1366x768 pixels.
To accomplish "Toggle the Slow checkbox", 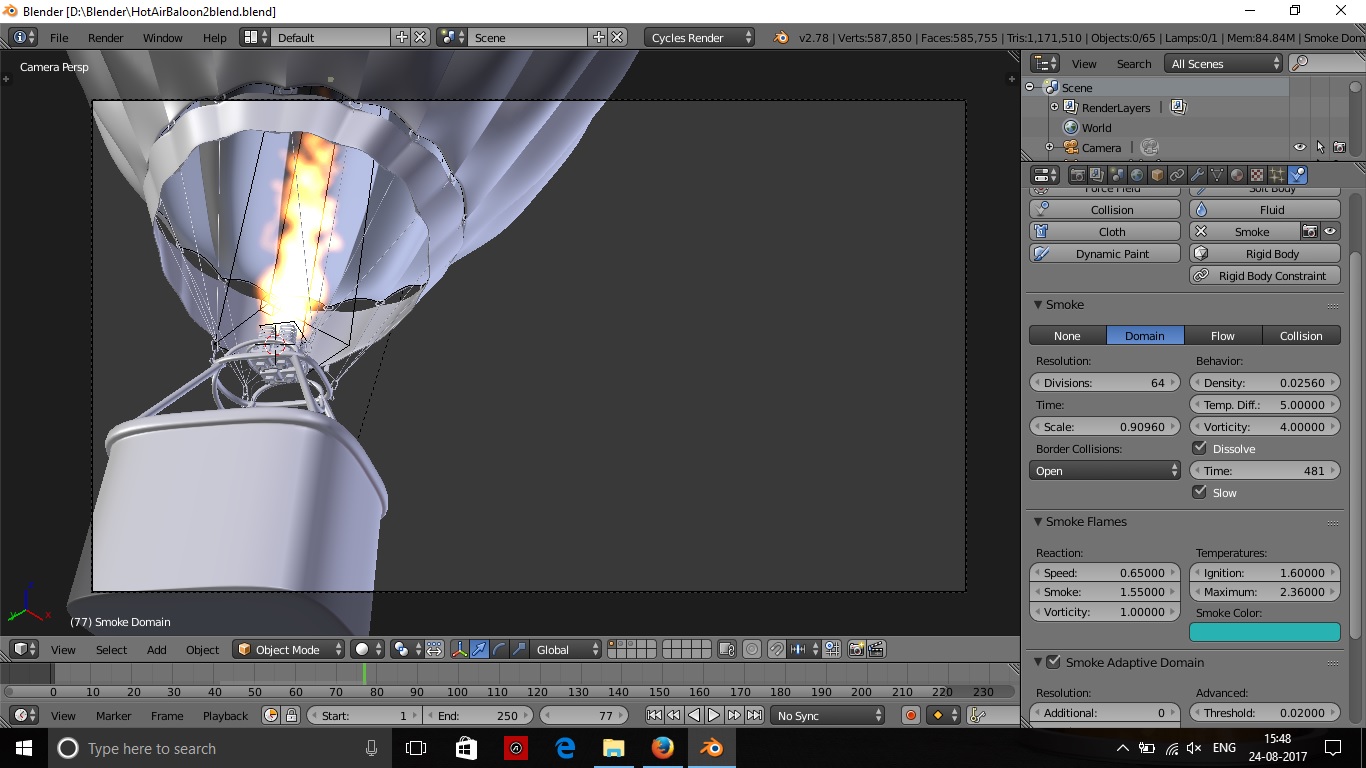I will click(x=1200, y=492).
